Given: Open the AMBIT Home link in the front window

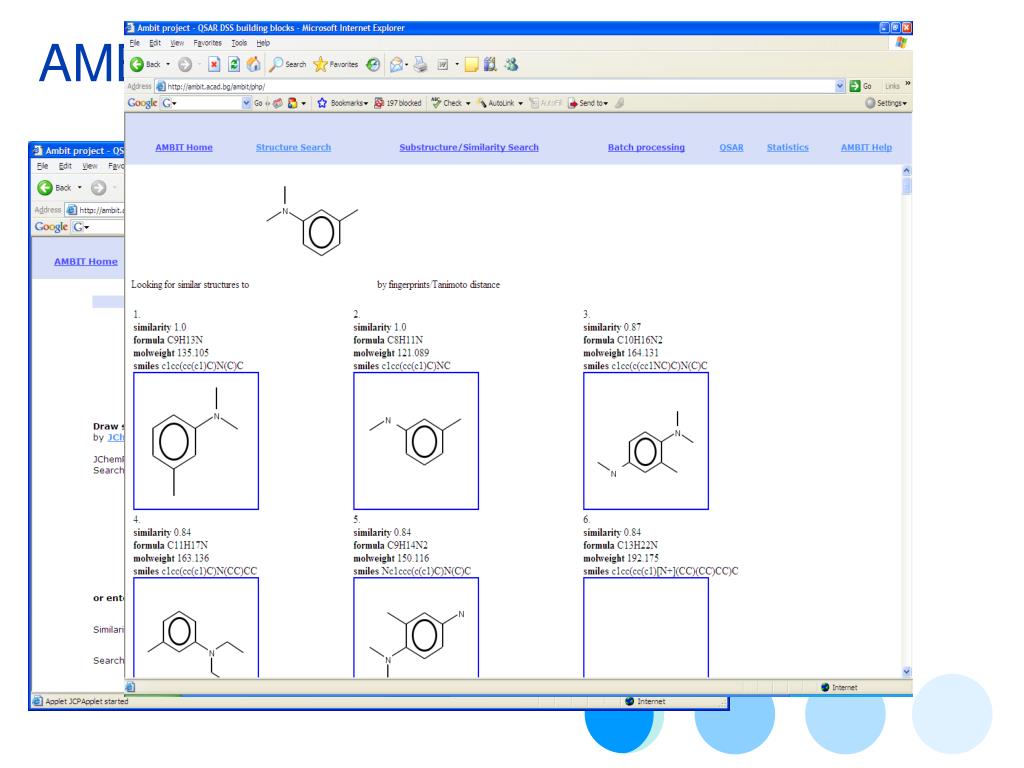Looking at the screenshot, I should pos(184,148).
